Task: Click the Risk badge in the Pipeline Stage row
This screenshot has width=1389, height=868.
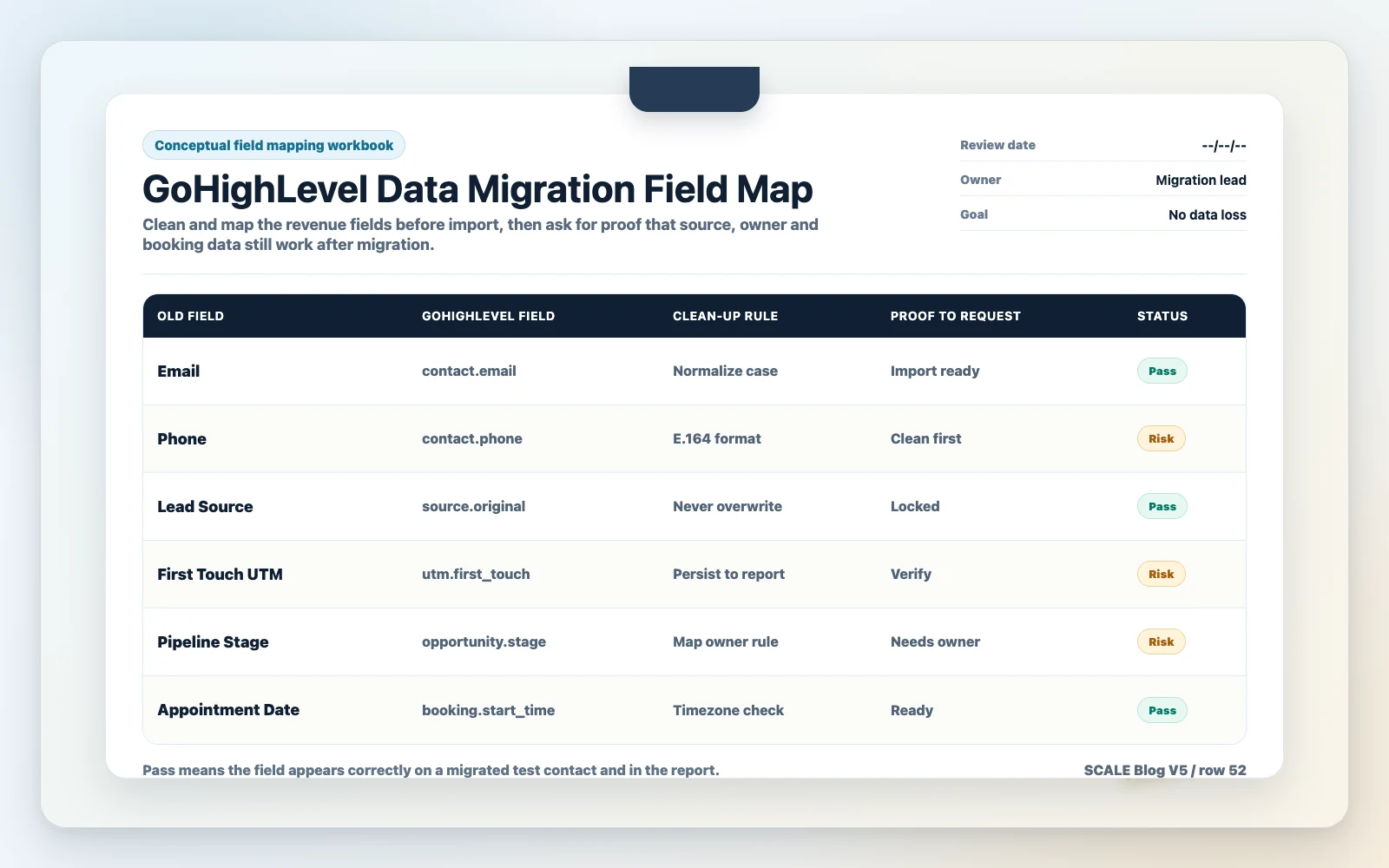Action: (1162, 642)
